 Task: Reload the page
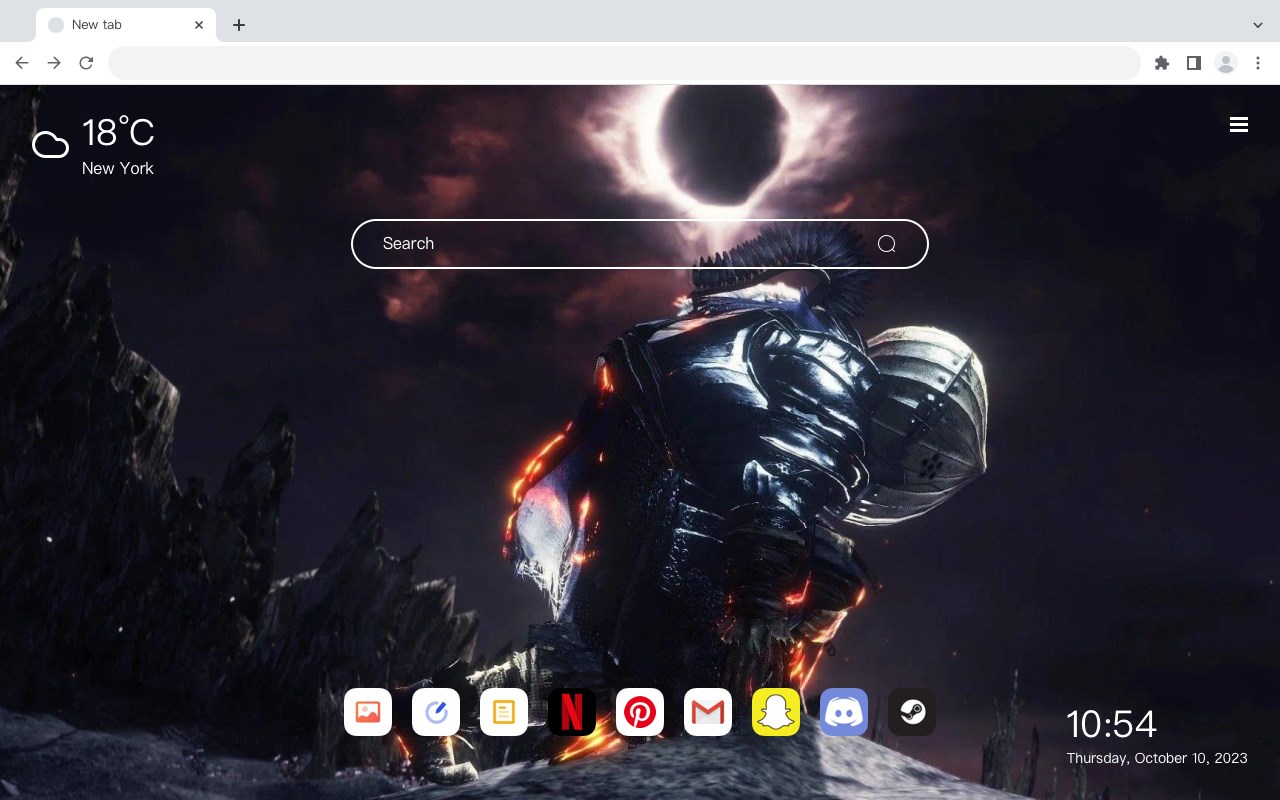(86, 63)
